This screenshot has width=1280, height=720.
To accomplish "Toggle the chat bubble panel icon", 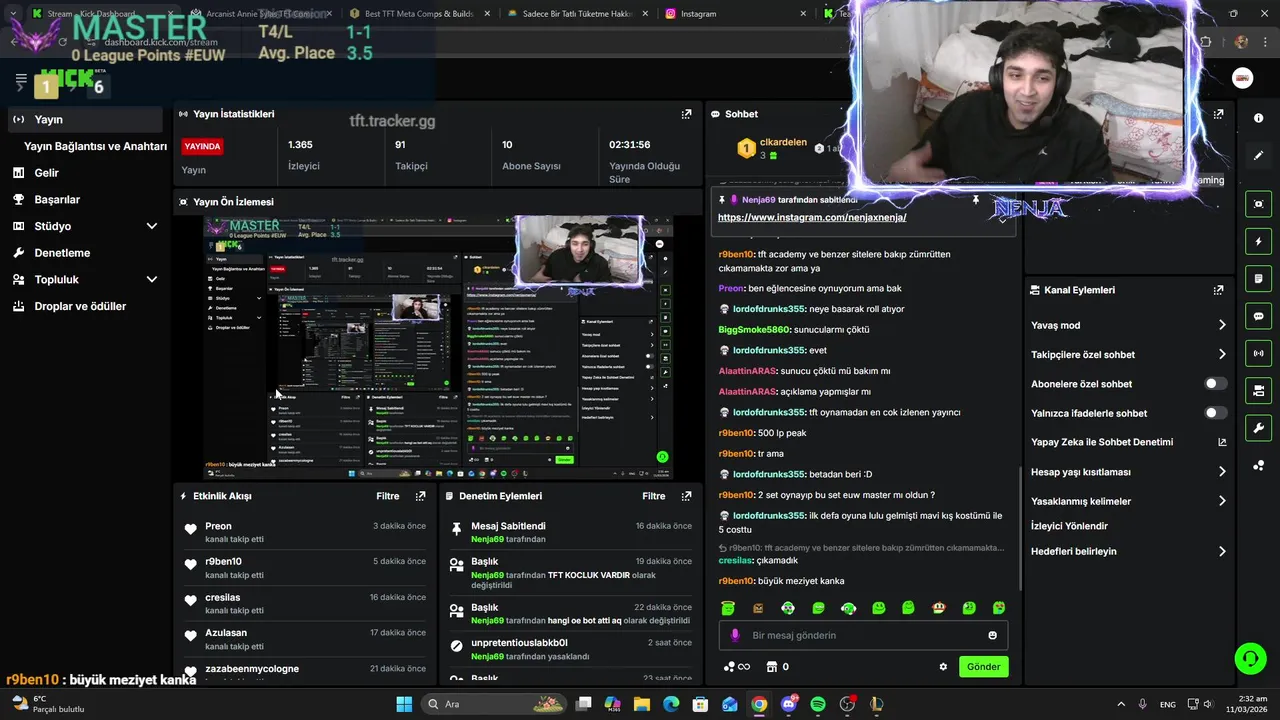I will click(x=1258, y=316).
